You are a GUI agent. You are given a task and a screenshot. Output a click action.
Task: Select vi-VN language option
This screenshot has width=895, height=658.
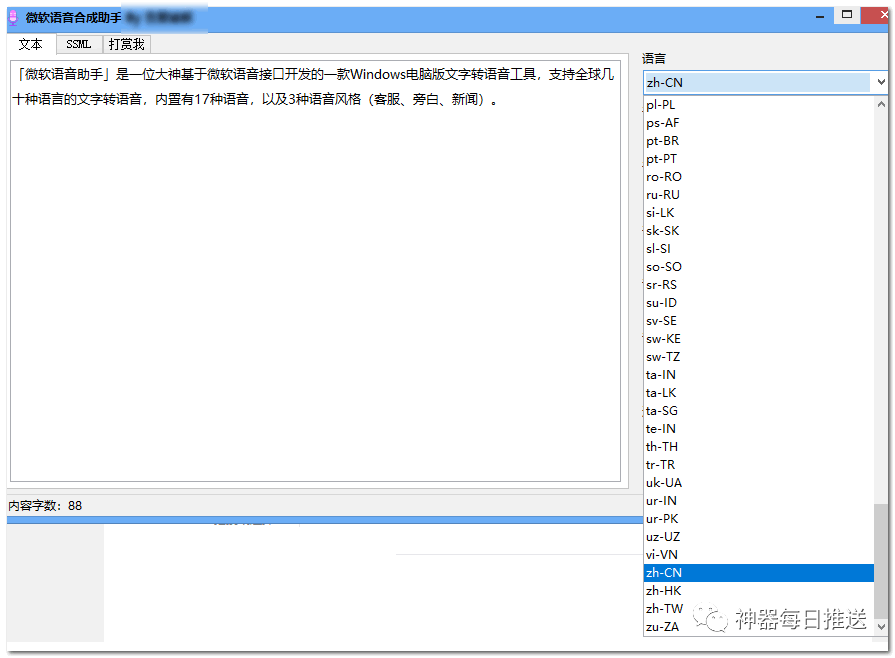tap(759, 554)
